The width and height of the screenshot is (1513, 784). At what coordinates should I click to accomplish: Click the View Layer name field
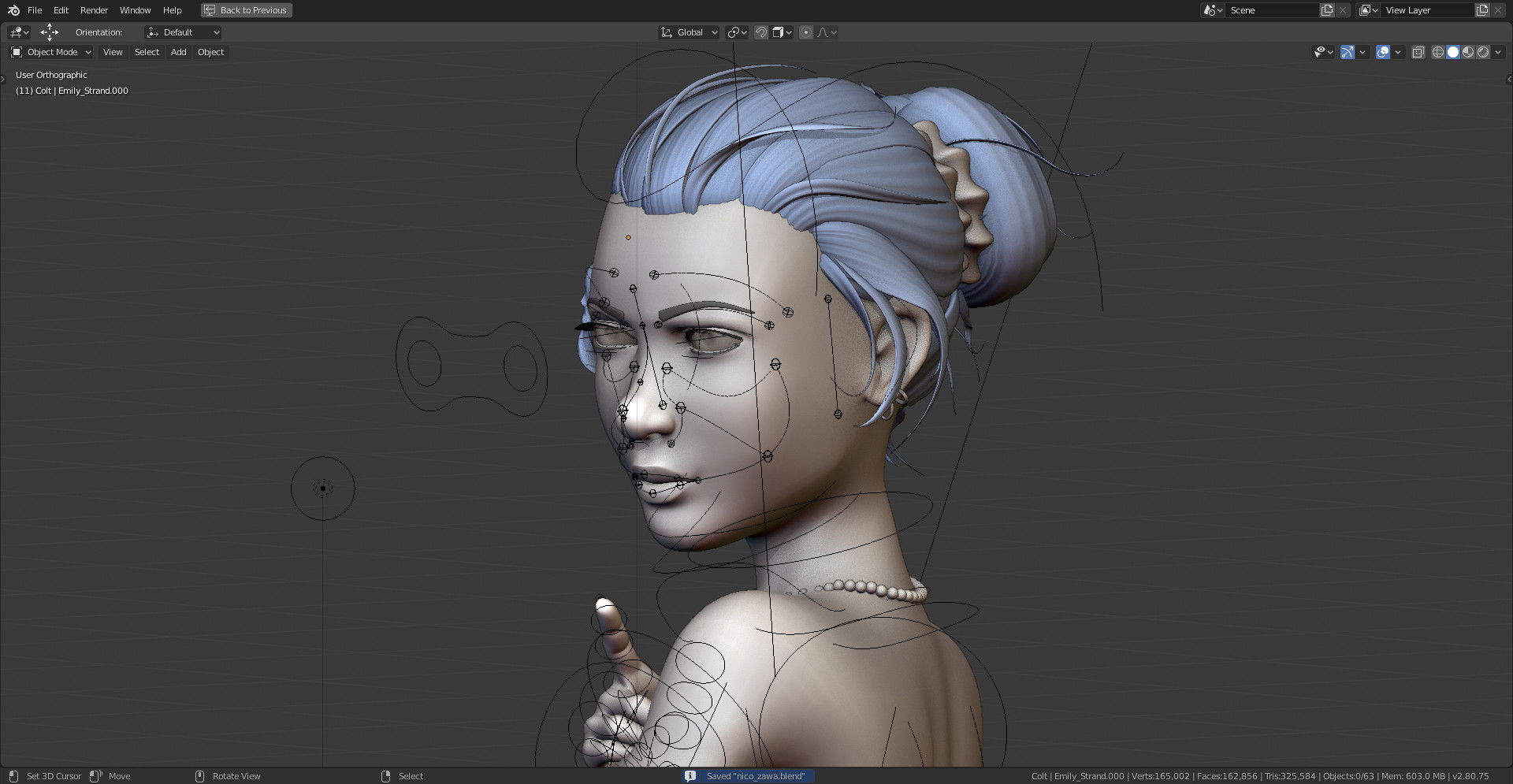[x=1427, y=10]
